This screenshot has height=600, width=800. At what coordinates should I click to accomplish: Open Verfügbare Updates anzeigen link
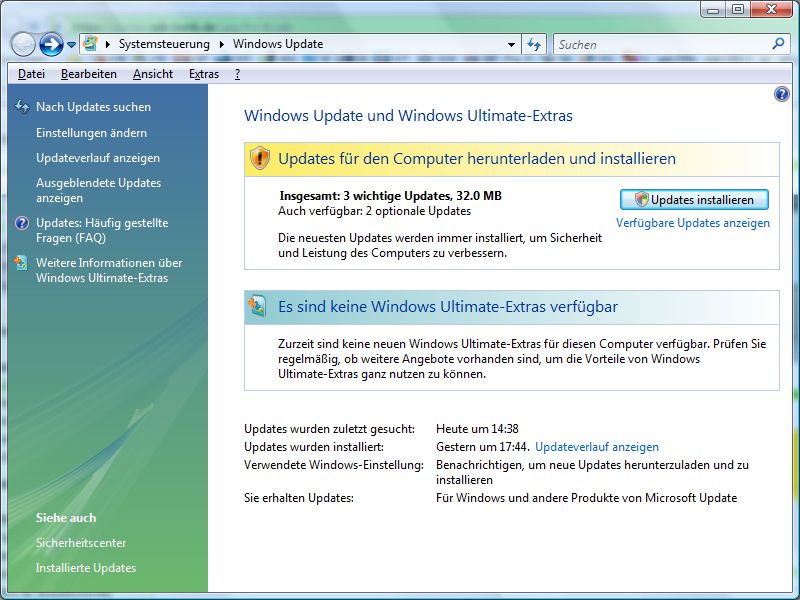[693, 223]
